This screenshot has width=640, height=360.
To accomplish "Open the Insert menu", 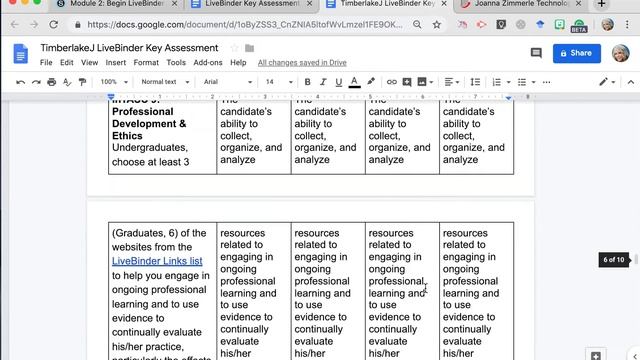I will 116,62.
